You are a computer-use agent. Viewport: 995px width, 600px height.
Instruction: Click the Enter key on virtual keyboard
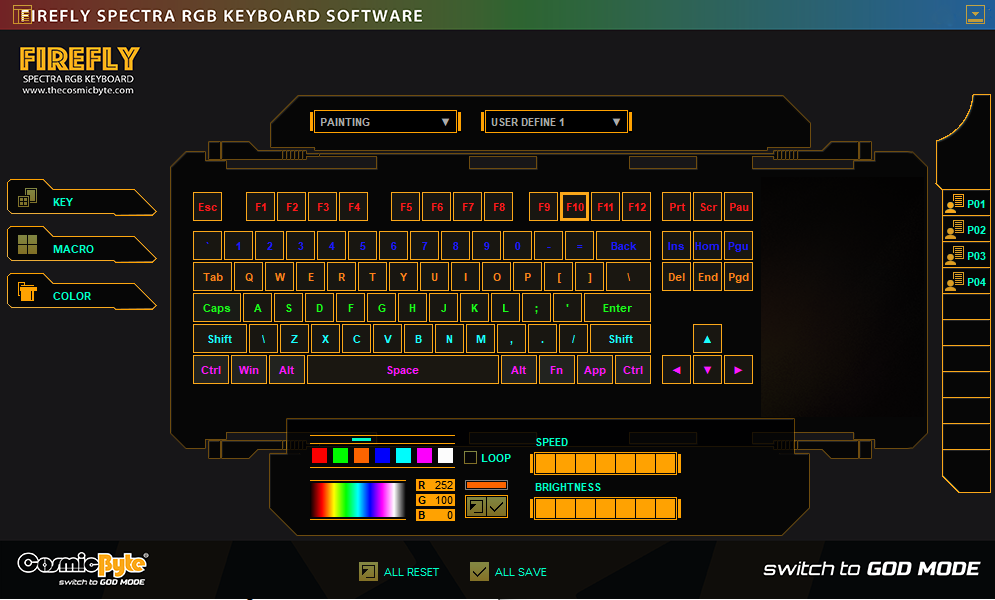click(x=617, y=308)
